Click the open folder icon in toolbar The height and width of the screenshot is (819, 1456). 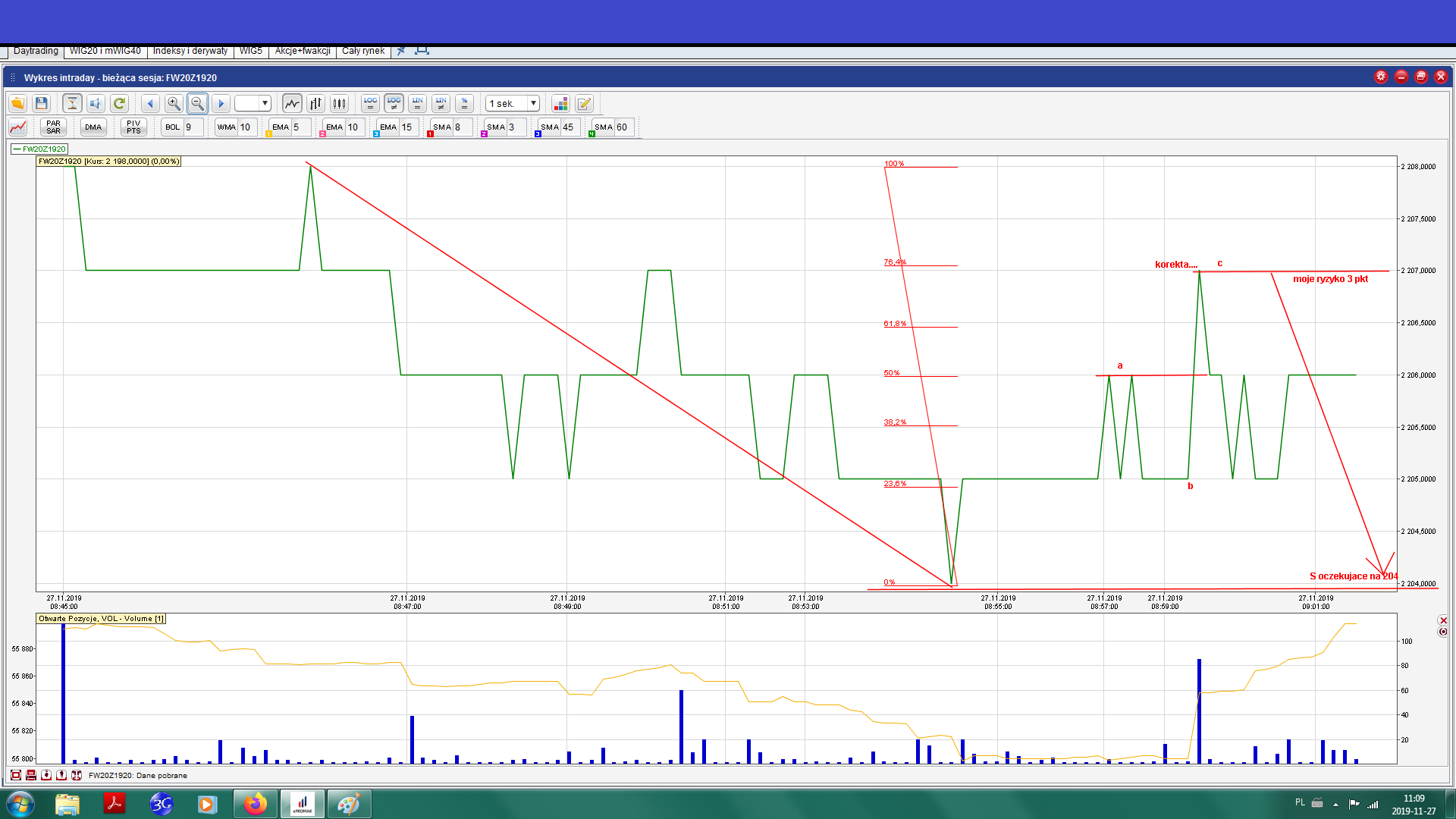tap(17, 104)
